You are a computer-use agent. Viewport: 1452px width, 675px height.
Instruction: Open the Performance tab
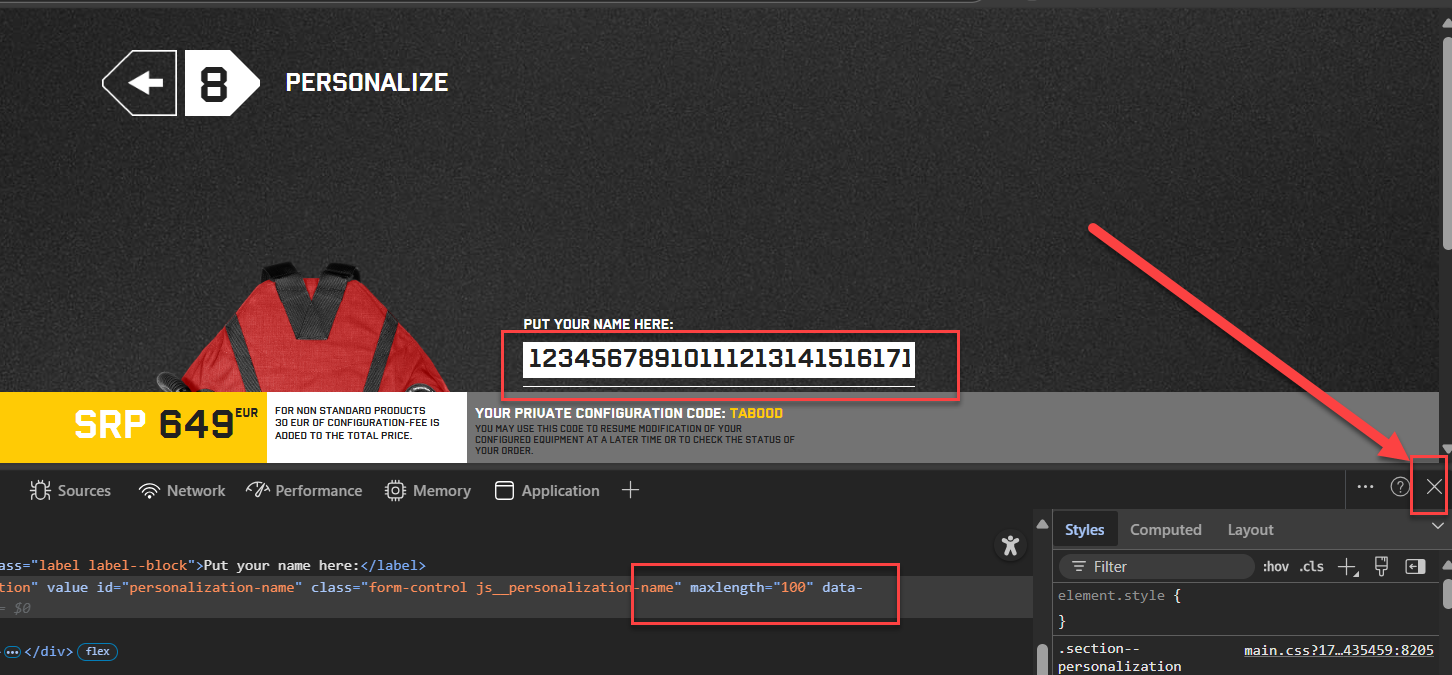coord(304,491)
